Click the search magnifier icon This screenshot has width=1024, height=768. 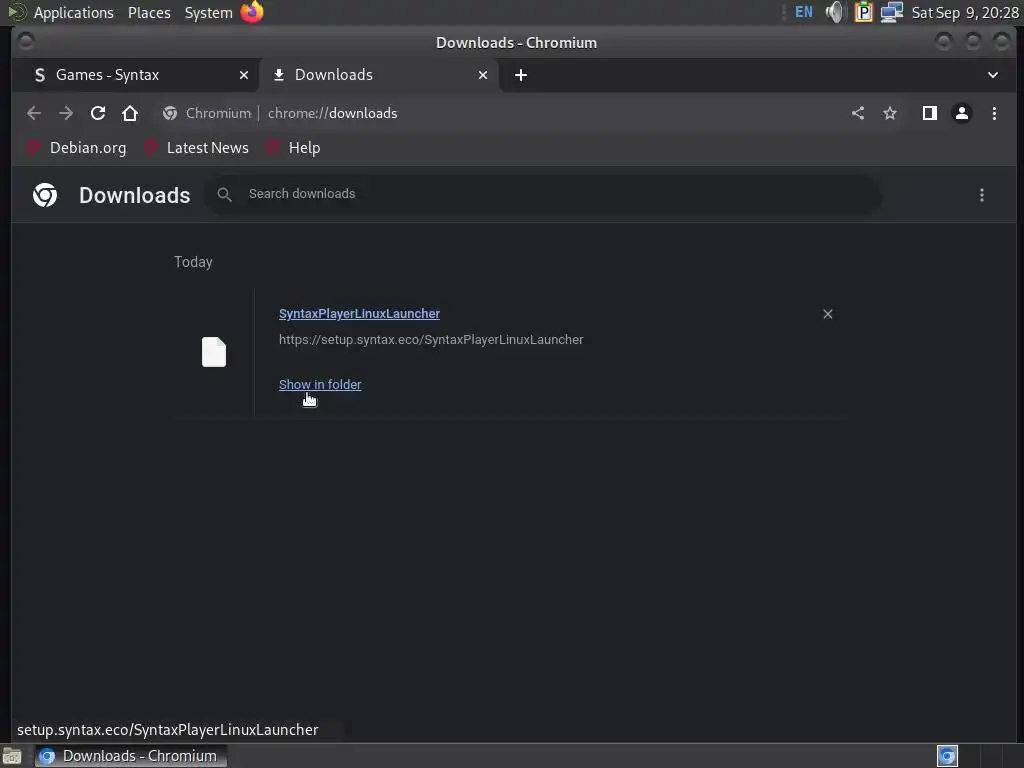coord(224,194)
